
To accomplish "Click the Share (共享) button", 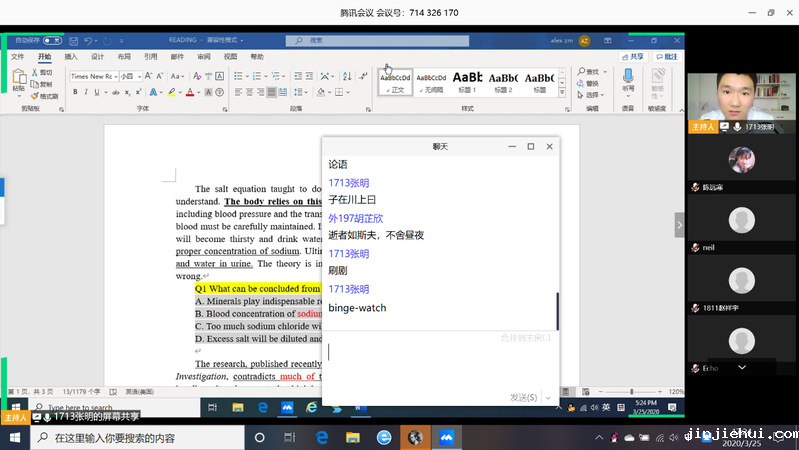I will click(634, 57).
